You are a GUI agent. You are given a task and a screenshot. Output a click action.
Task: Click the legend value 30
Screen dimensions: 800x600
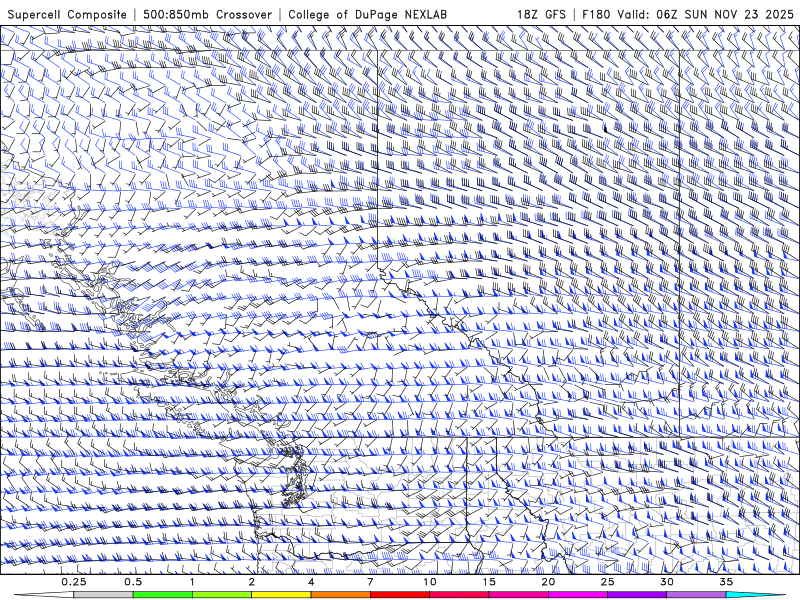tap(666, 582)
